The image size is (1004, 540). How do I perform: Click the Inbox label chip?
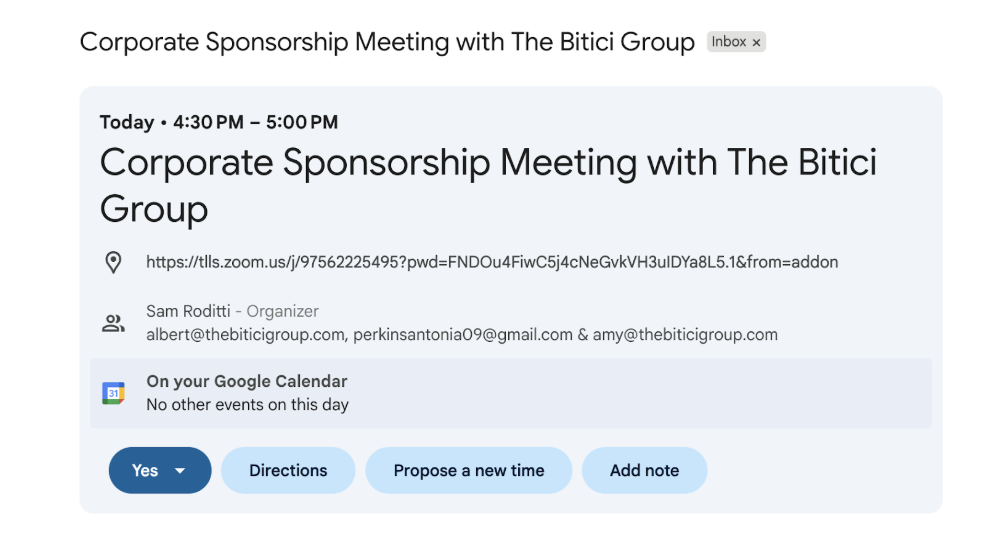tap(729, 42)
